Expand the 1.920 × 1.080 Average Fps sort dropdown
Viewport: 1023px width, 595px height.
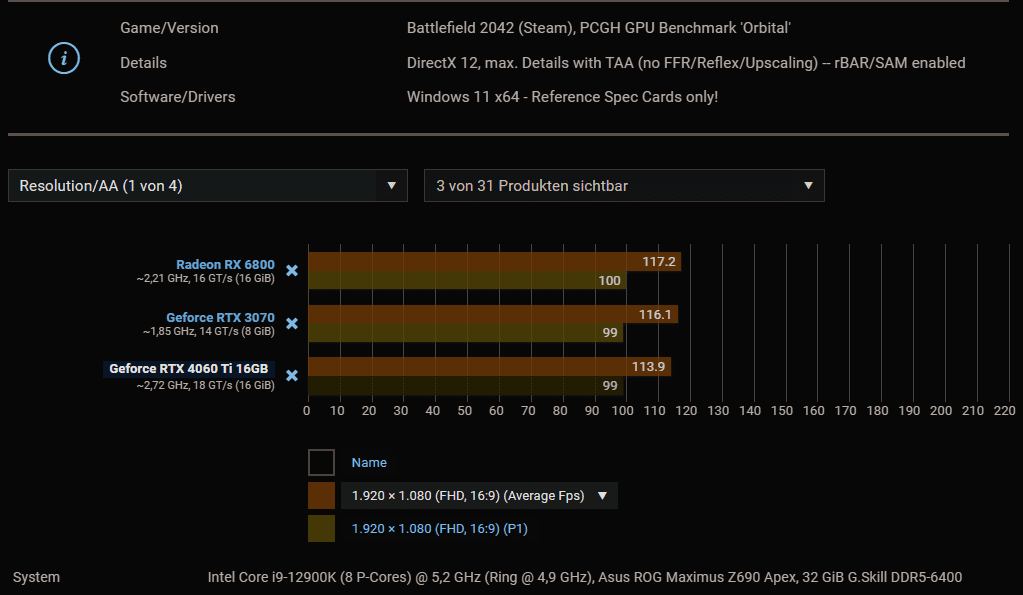(479, 496)
